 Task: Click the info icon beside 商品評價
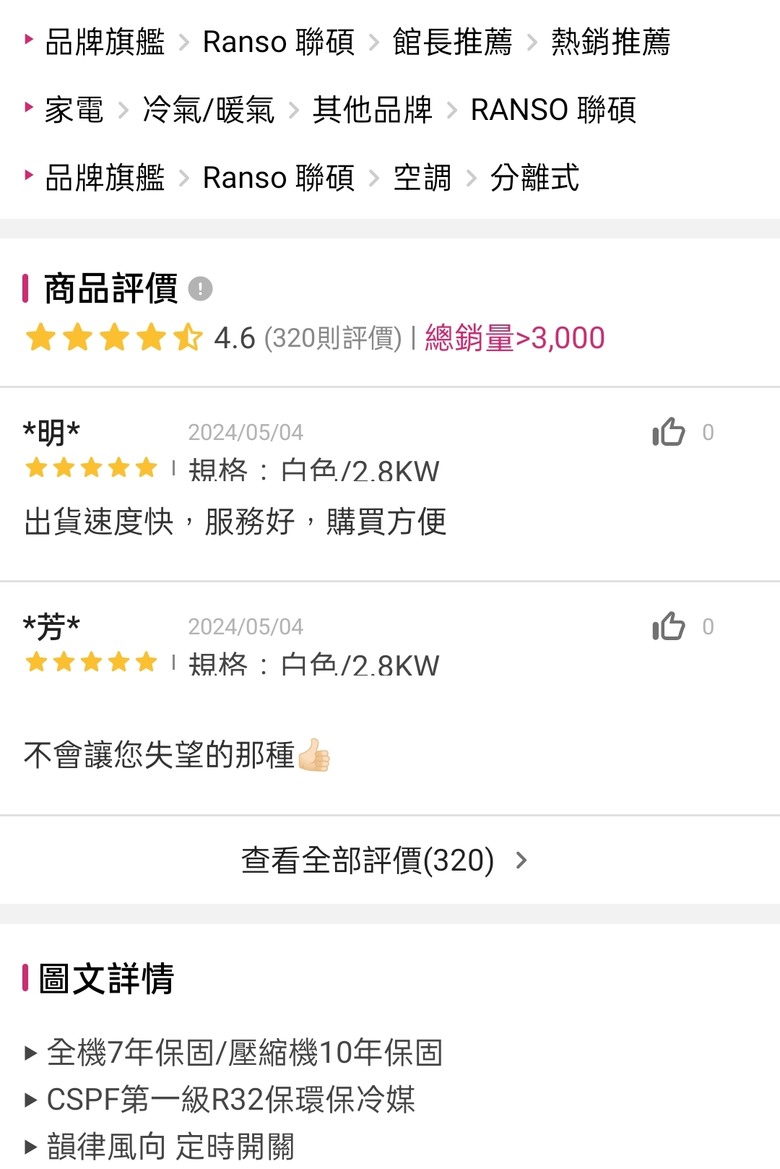point(200,289)
